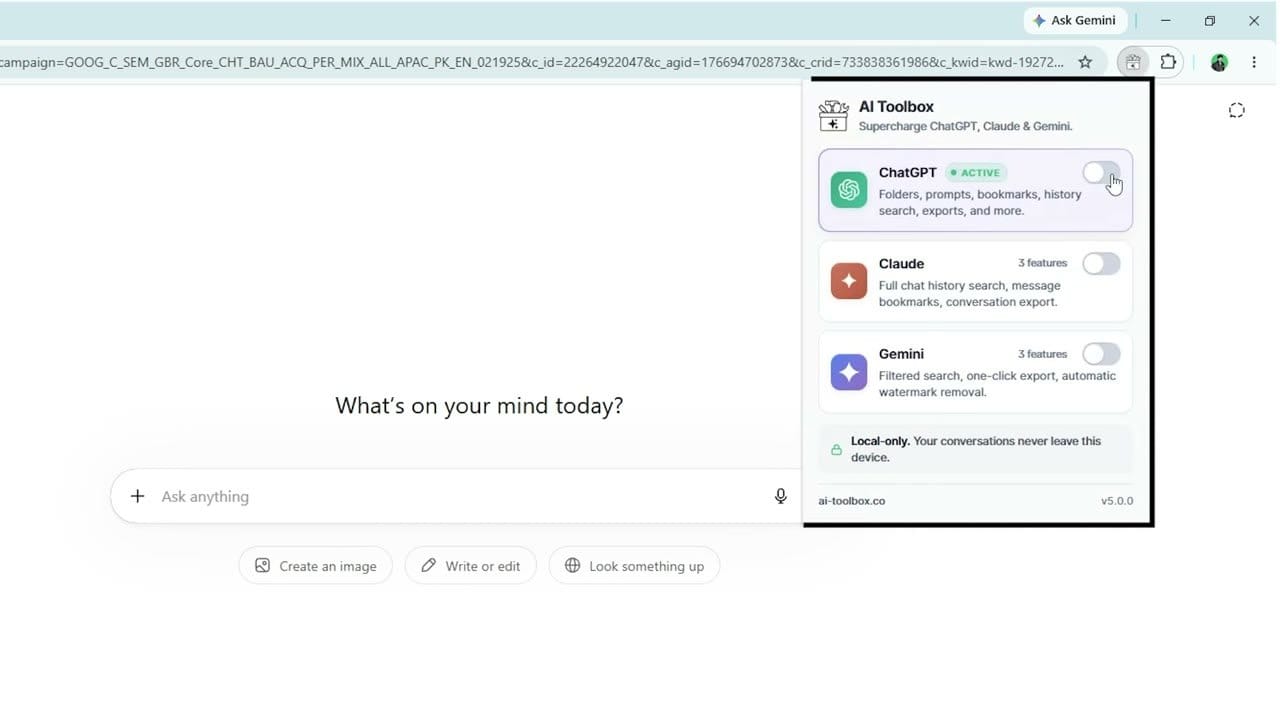Bookmark this page with the star icon
Viewport: 1280px width, 720px height.
click(x=1085, y=62)
